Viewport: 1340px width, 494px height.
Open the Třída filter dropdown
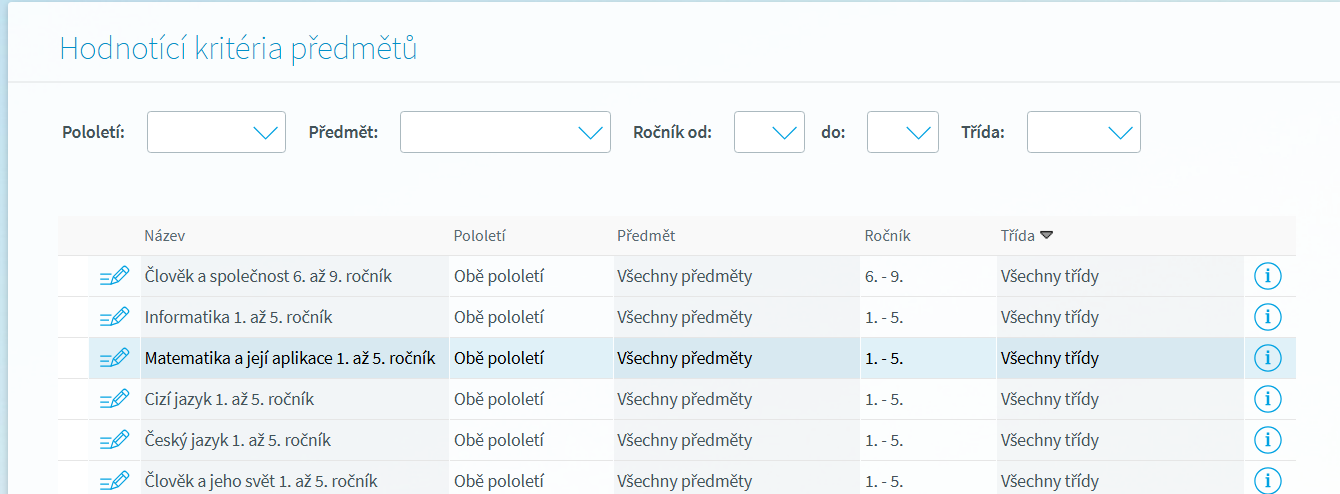coord(1083,132)
